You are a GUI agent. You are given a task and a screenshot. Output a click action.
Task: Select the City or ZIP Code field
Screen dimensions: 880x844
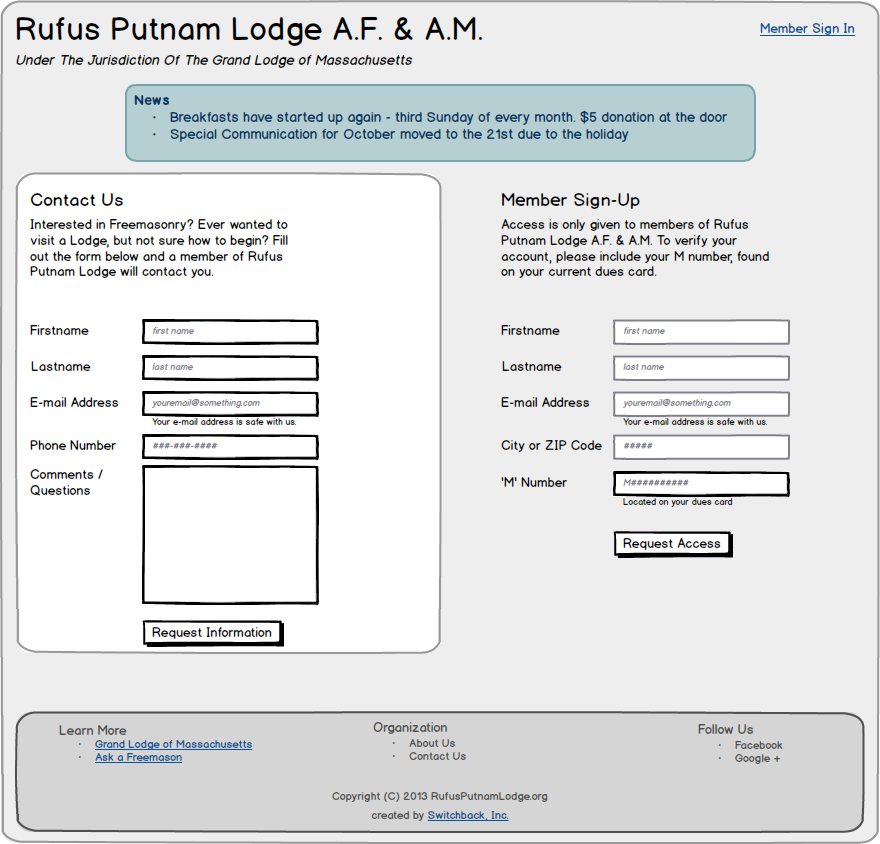pos(701,447)
